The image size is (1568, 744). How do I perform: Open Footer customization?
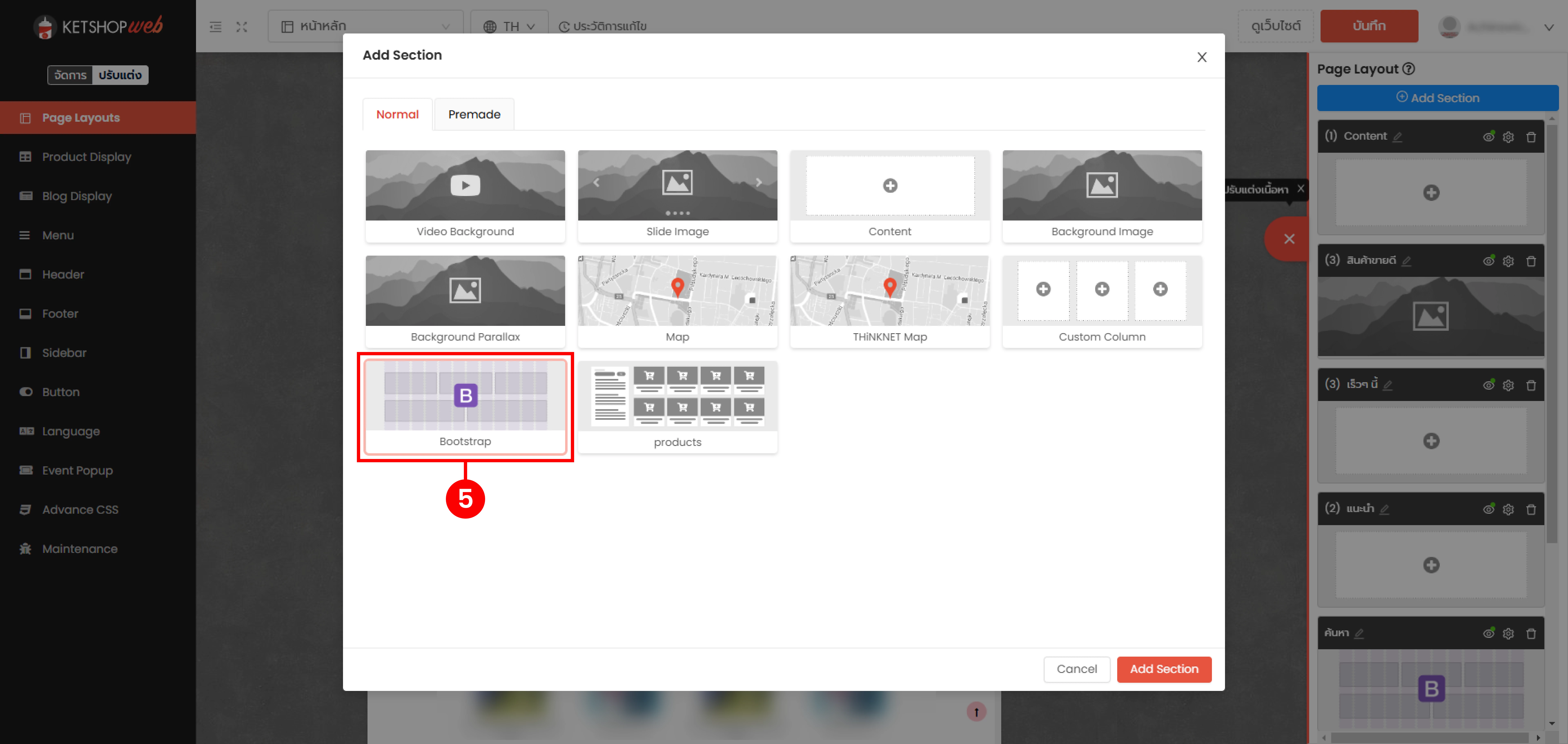coord(98,314)
